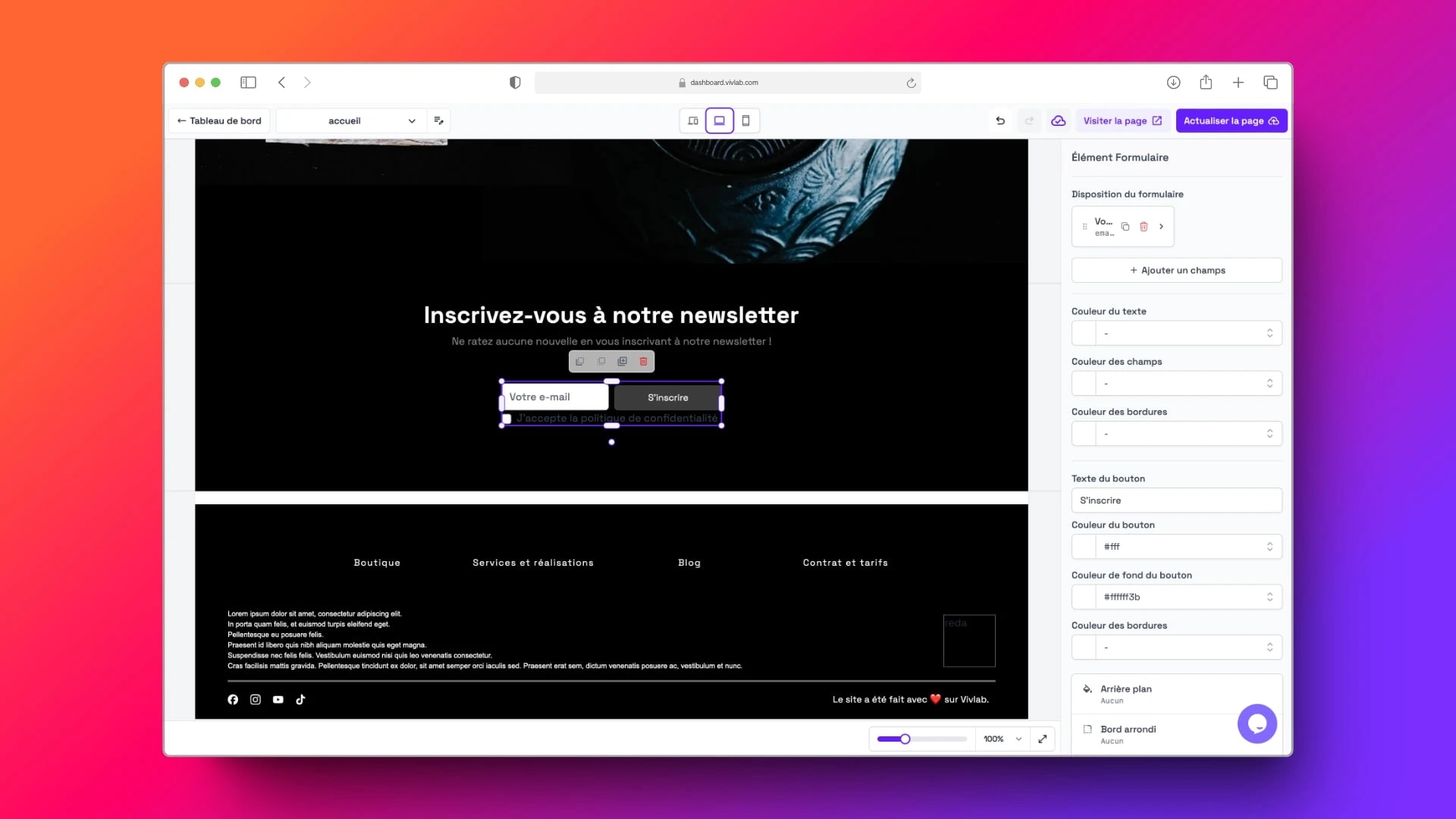Check the privacy policy checkbox

(507, 419)
